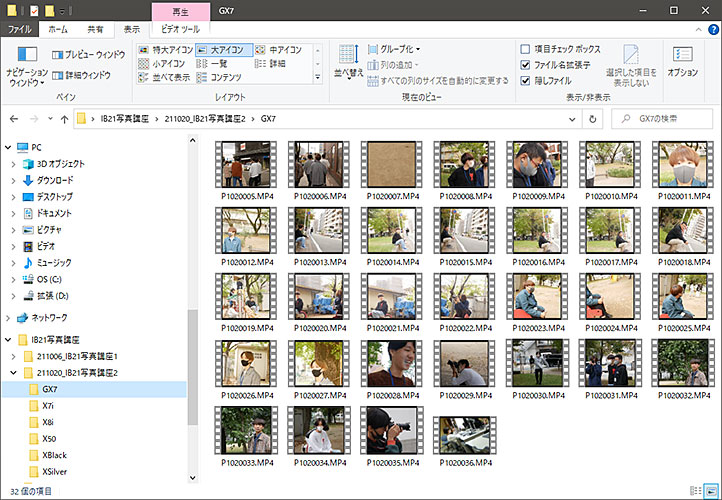
Task: Open the グループ化 dropdown
Action: click(400, 49)
